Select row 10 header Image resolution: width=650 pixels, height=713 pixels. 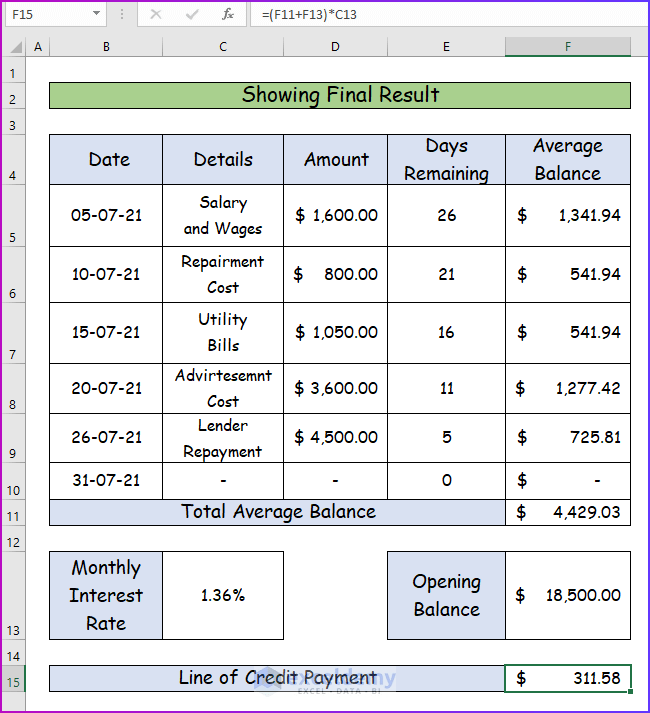(13, 481)
